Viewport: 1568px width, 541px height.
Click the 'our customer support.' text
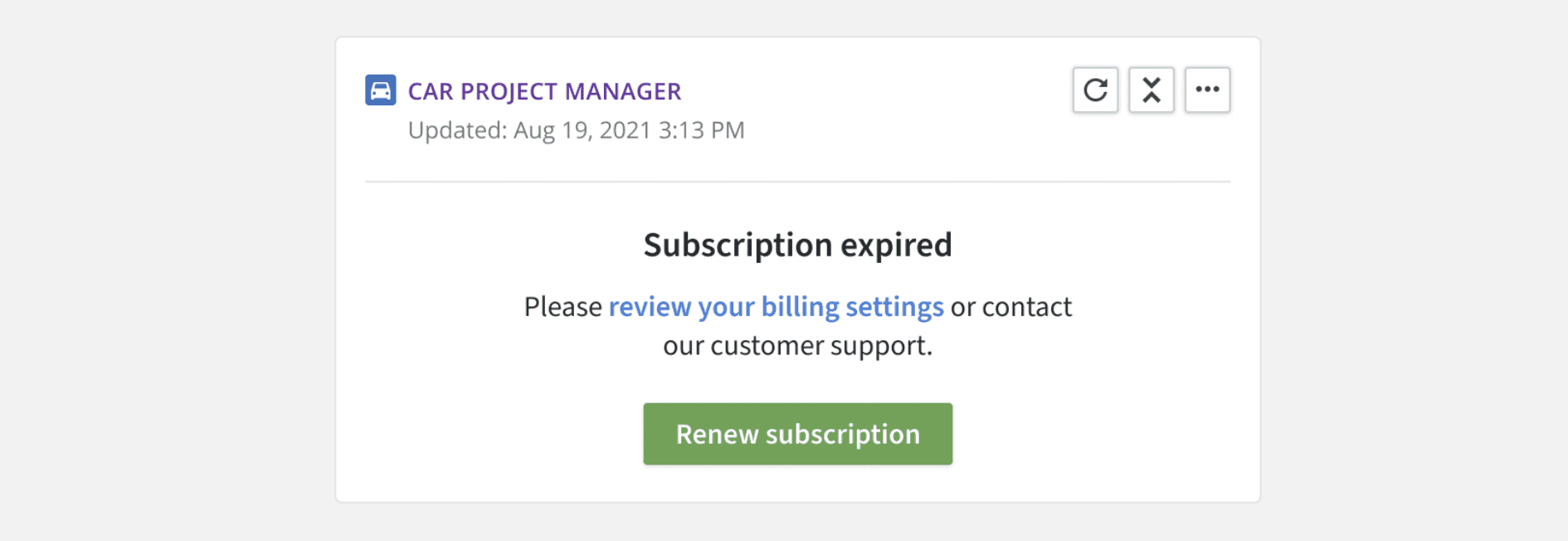click(x=798, y=345)
